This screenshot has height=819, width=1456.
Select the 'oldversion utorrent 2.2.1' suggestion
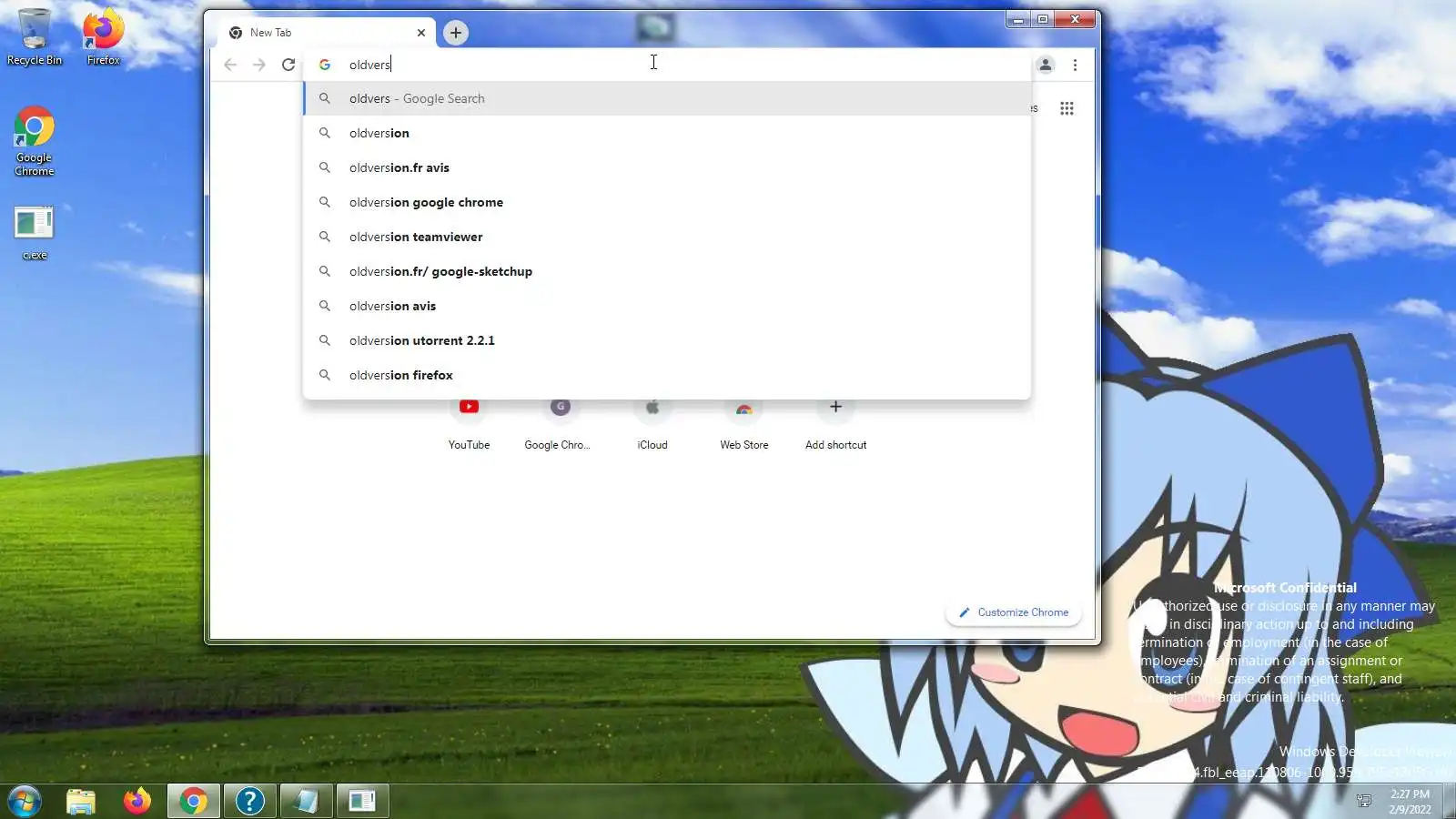pyautogui.click(x=667, y=340)
